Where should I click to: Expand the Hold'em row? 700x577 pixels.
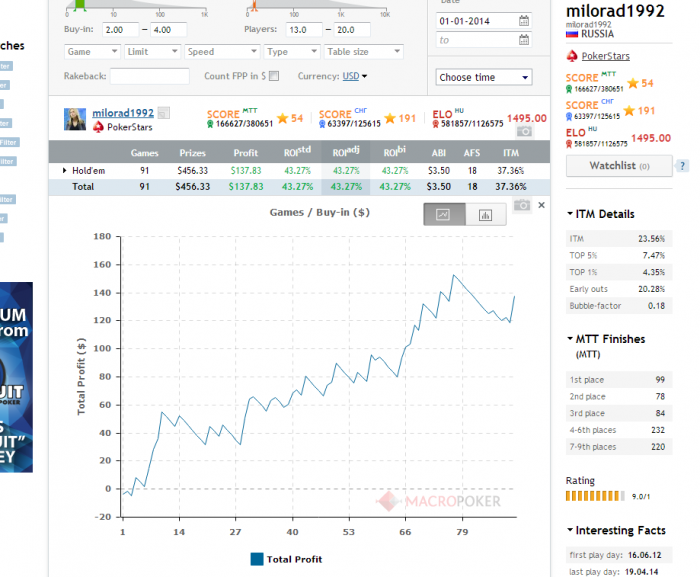click(64, 171)
